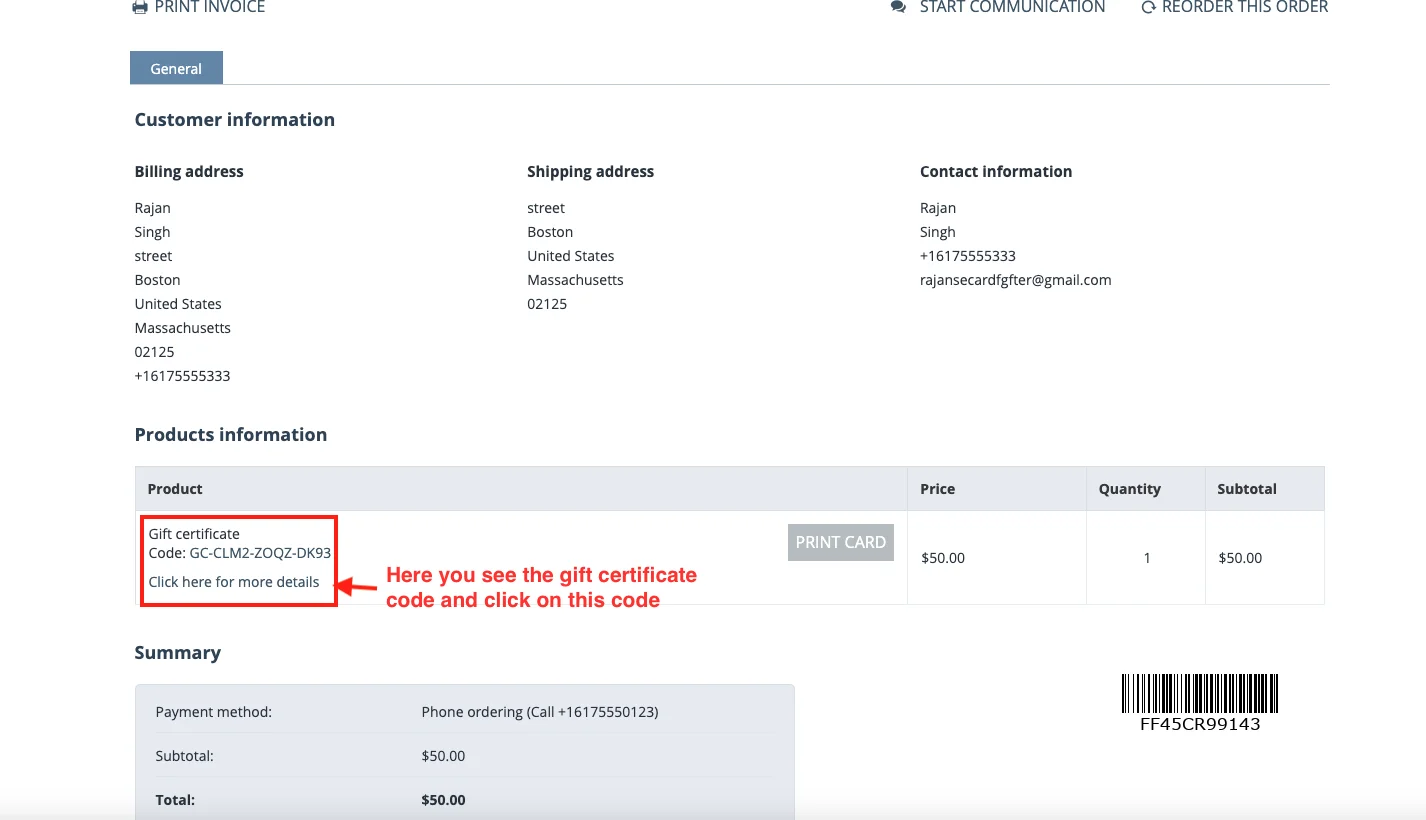The width and height of the screenshot is (1426, 820).
Task: Click the printer icon beside Print Invoice
Action: click(140, 8)
